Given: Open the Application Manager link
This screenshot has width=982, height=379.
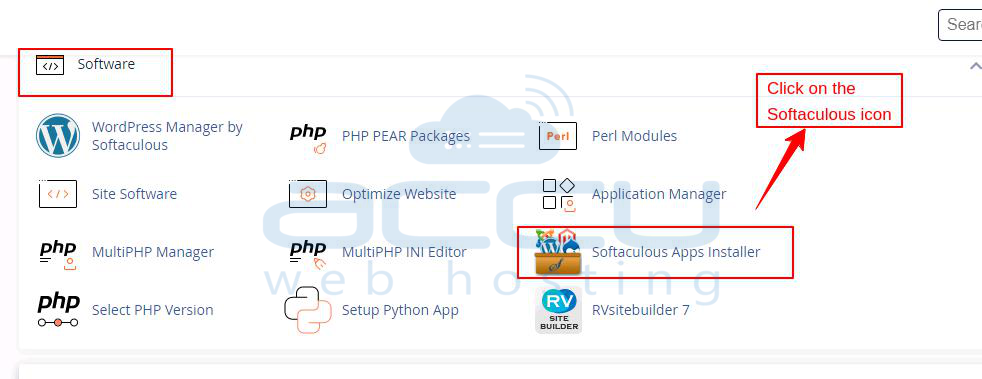Looking at the screenshot, I should coord(659,194).
